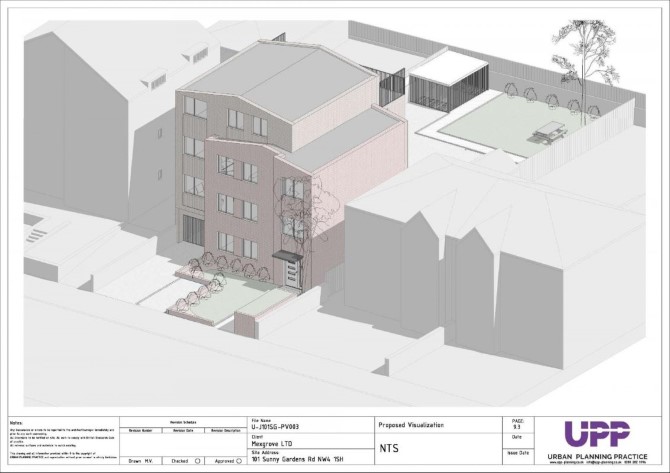Click the Revision Description column header
Image resolution: width=670 pixels, height=473 pixels.
pyautogui.click(x=226, y=430)
